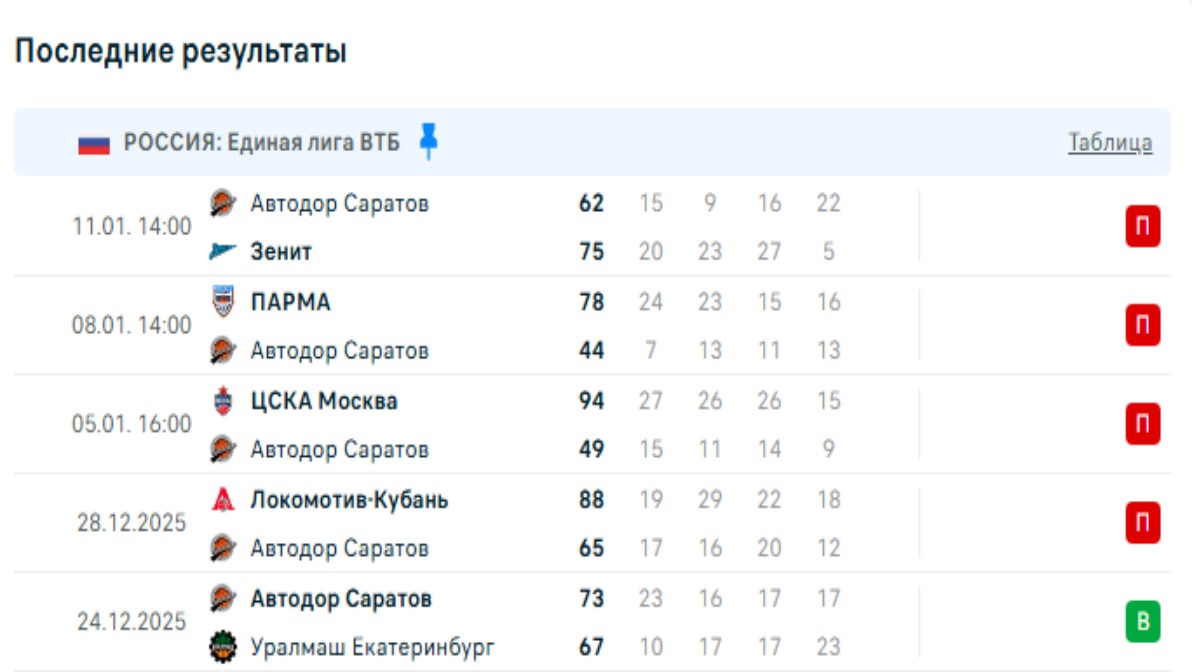Viewport: 1192px width, 672px height.
Task: Click the red П badge for Зенит match
Action: click(x=1143, y=227)
